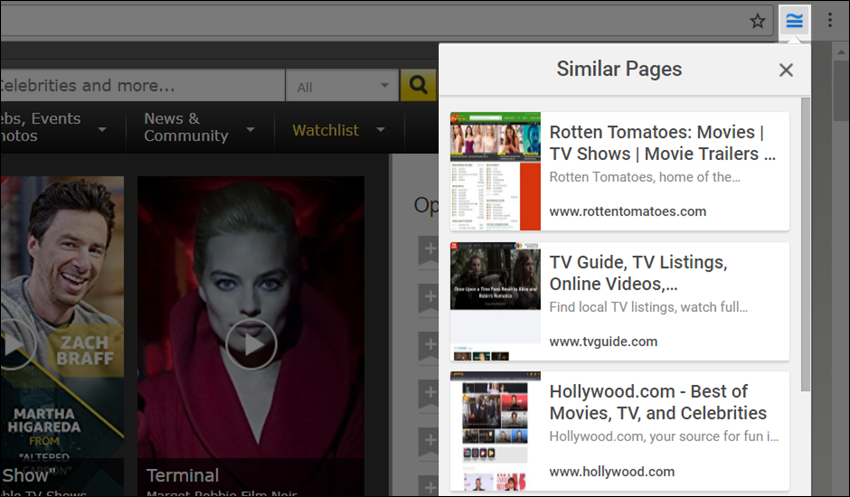Click the Hollywood.com site thumbnail

(x=495, y=431)
